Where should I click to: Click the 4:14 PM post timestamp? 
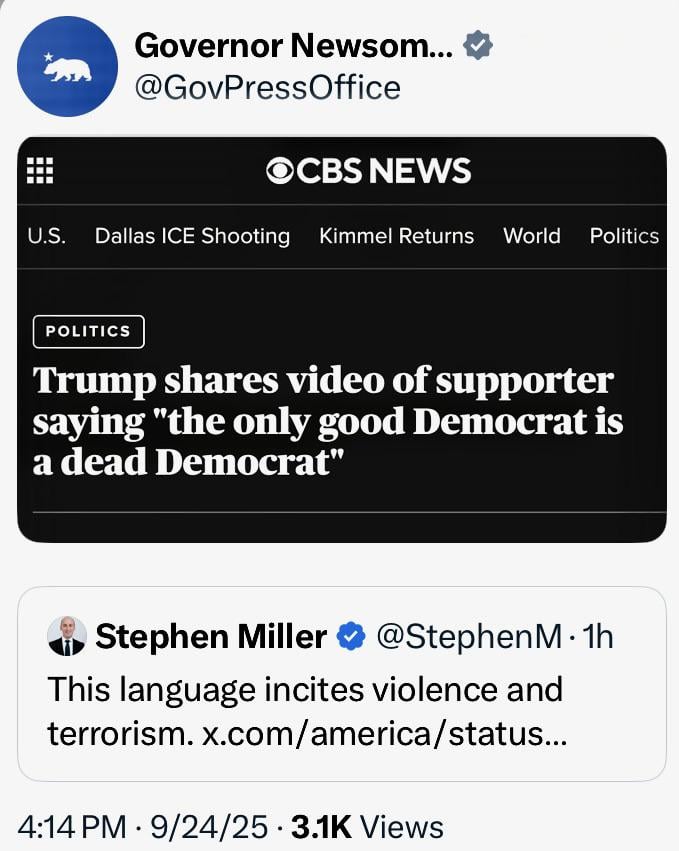[x=72, y=827]
